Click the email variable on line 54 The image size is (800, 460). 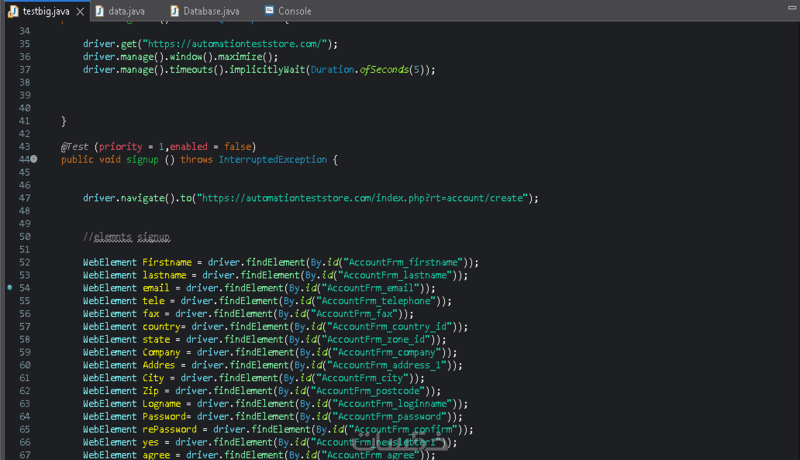pos(156,288)
